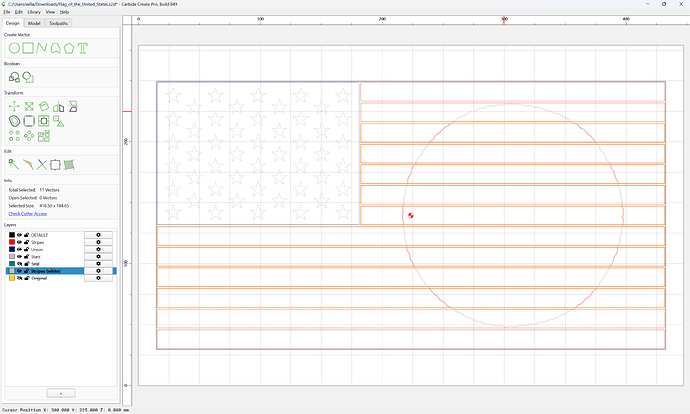This screenshot has width=690, height=414.
Task: Select the Move transform tool
Action: click(x=14, y=106)
